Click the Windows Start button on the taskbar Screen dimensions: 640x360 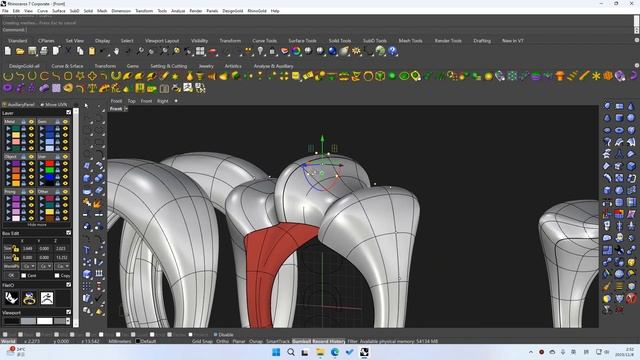point(276,352)
